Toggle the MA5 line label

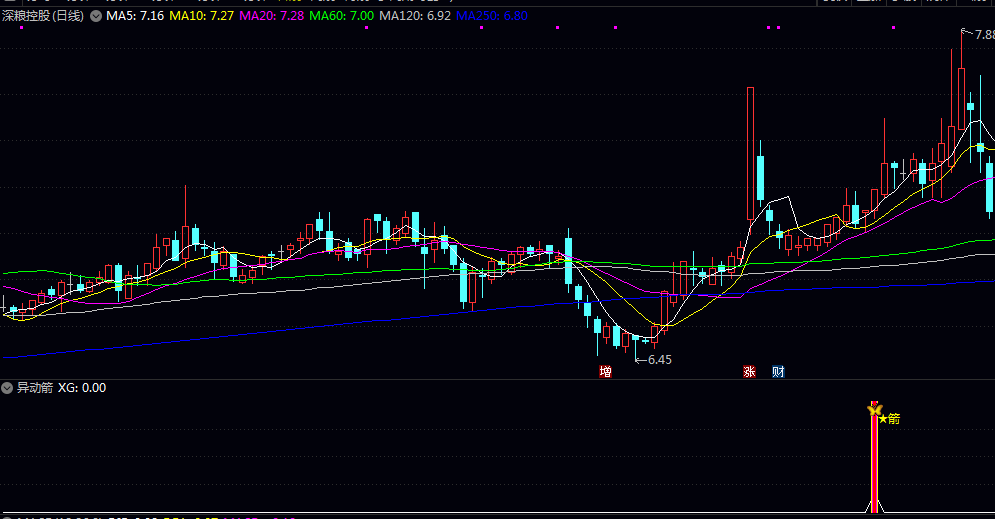pyautogui.click(x=135, y=16)
